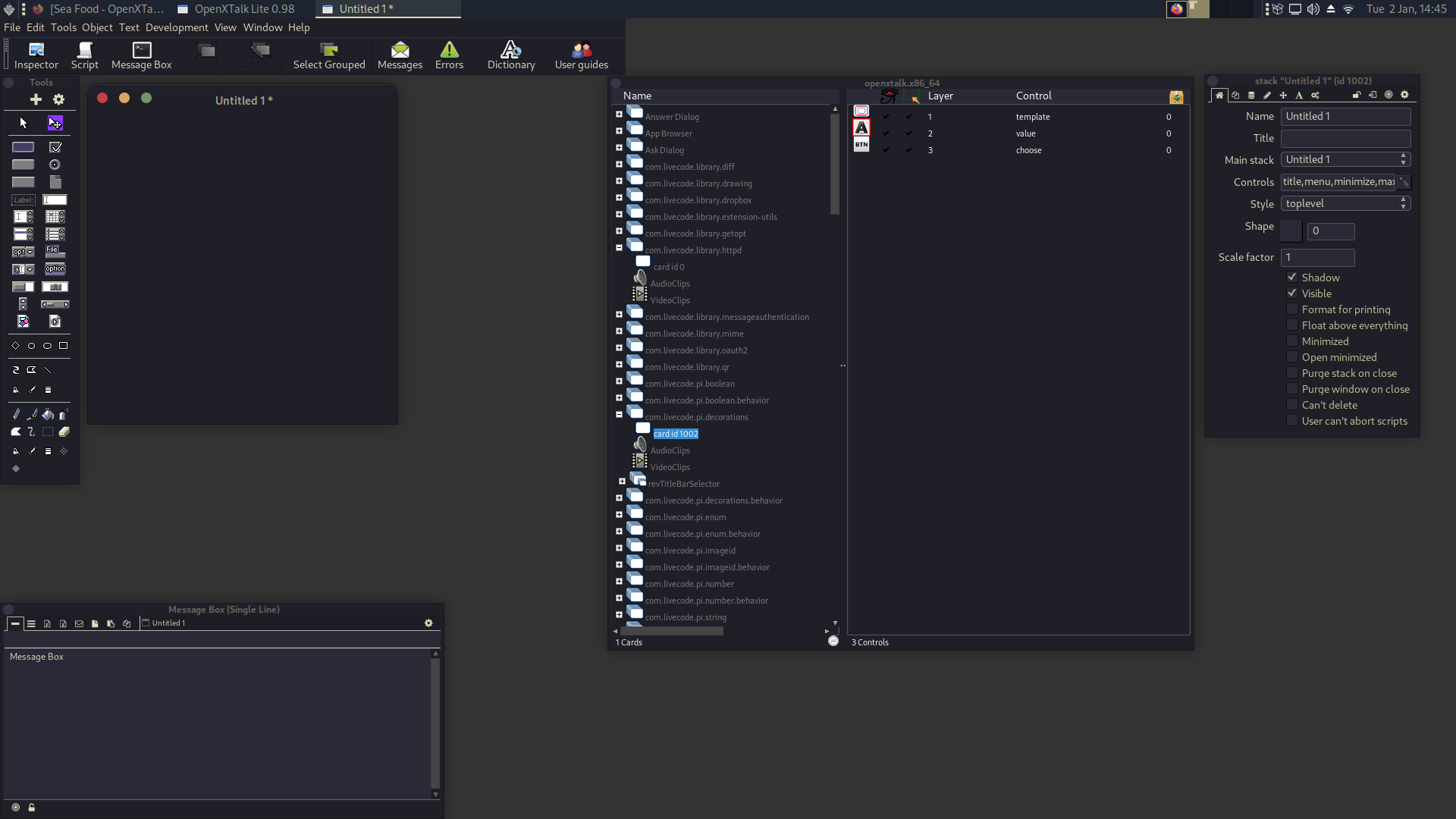This screenshot has width=1456, height=819.
Task: Click the Select Grouped toolbar icon
Action: pyautogui.click(x=329, y=56)
